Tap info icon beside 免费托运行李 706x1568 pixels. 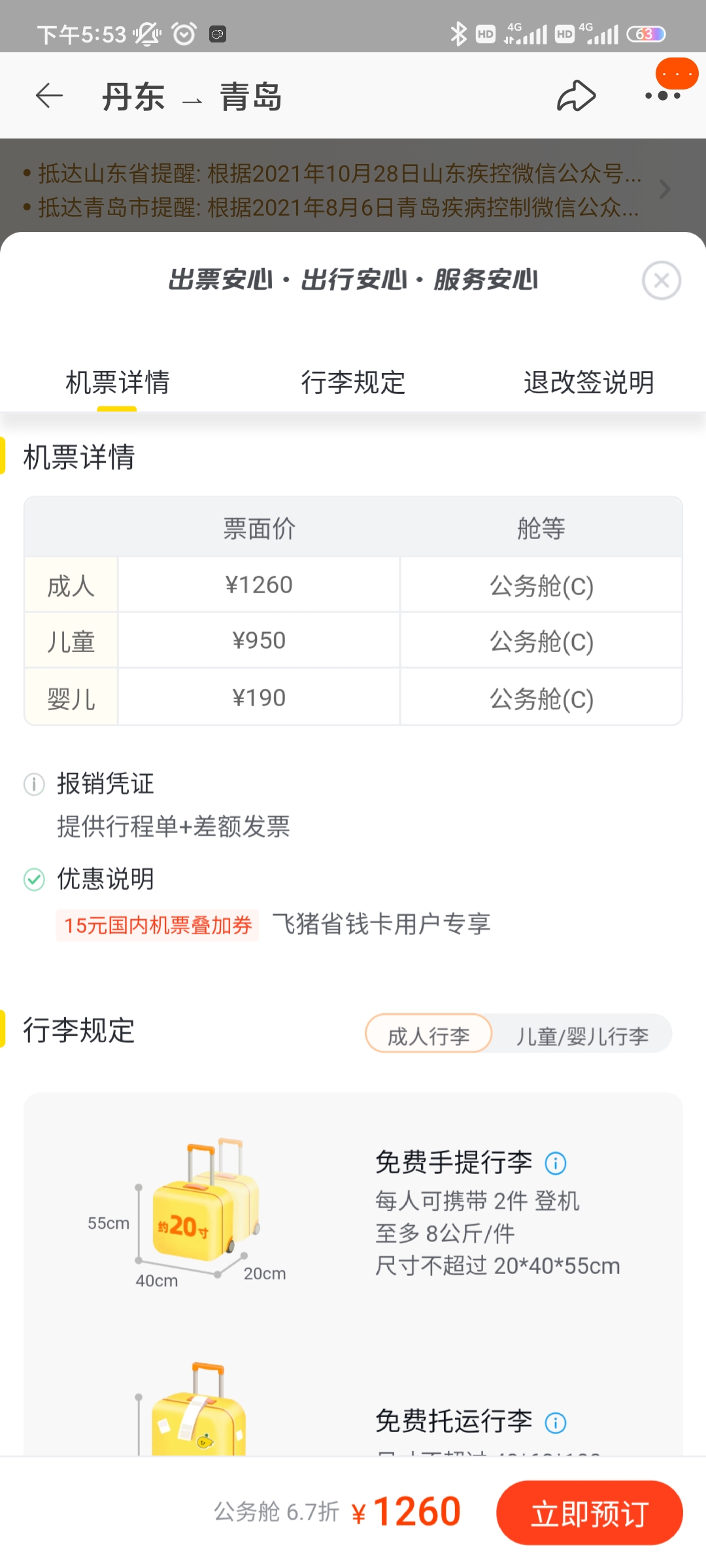pyautogui.click(x=556, y=1422)
